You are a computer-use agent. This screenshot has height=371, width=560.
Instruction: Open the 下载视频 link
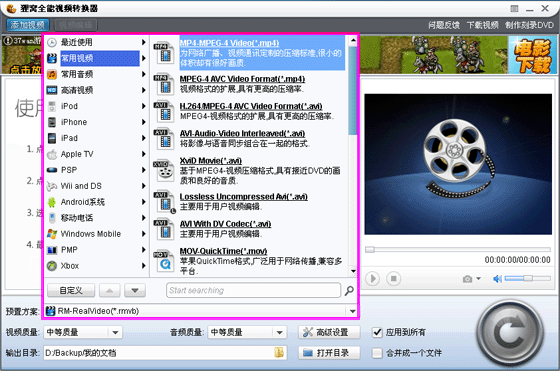(x=482, y=25)
